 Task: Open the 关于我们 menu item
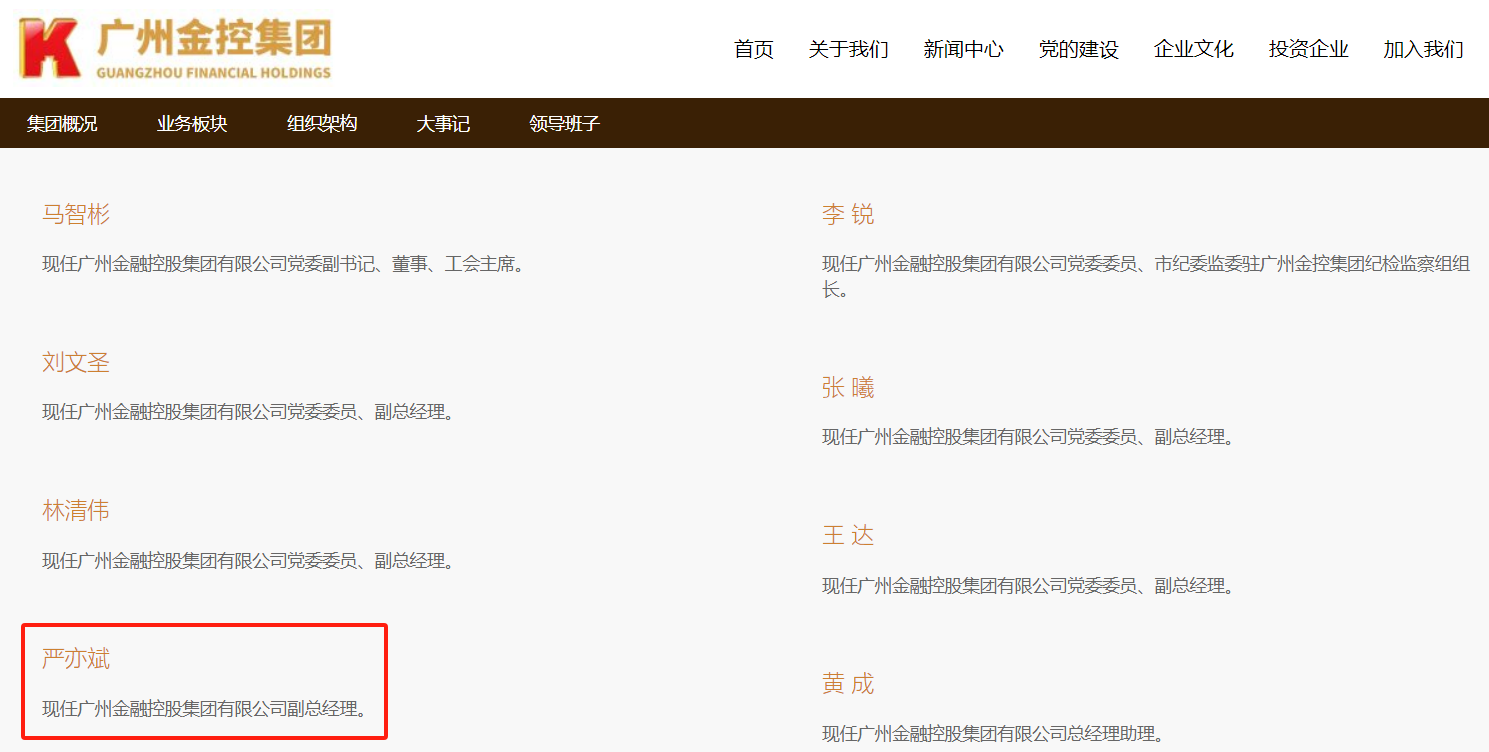849,49
